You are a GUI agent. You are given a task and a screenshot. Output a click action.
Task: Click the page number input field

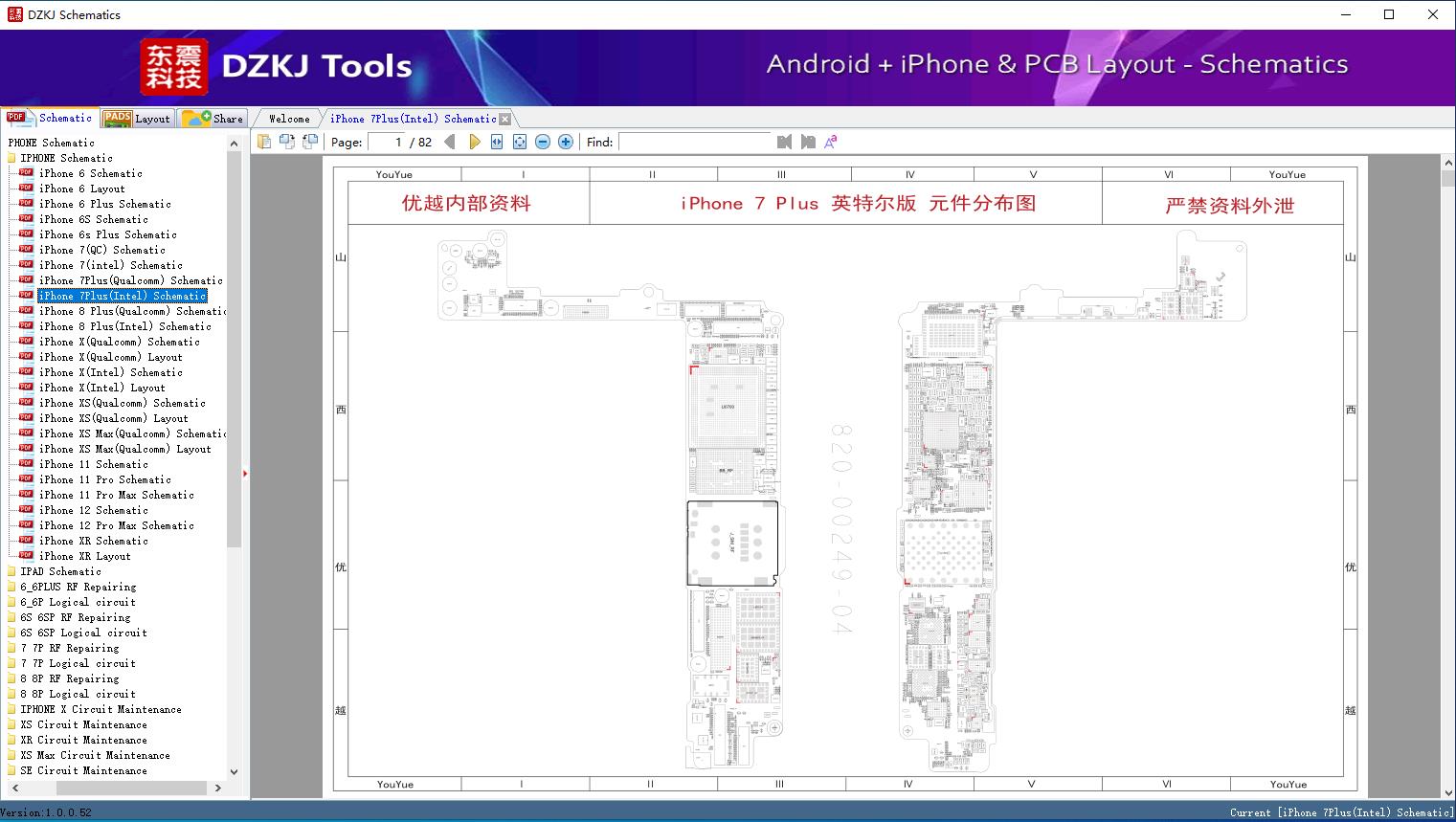(x=386, y=142)
